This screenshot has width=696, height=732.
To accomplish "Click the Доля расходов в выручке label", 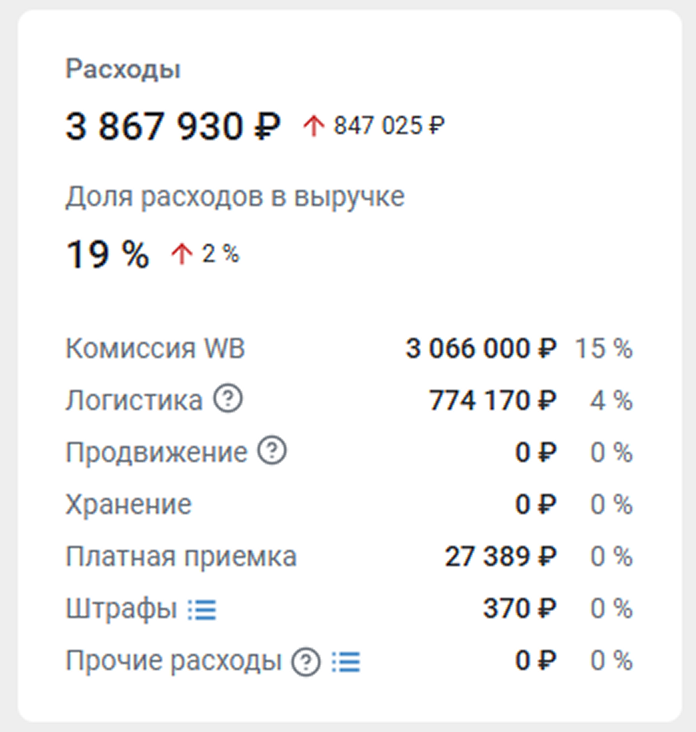I will coord(235,197).
